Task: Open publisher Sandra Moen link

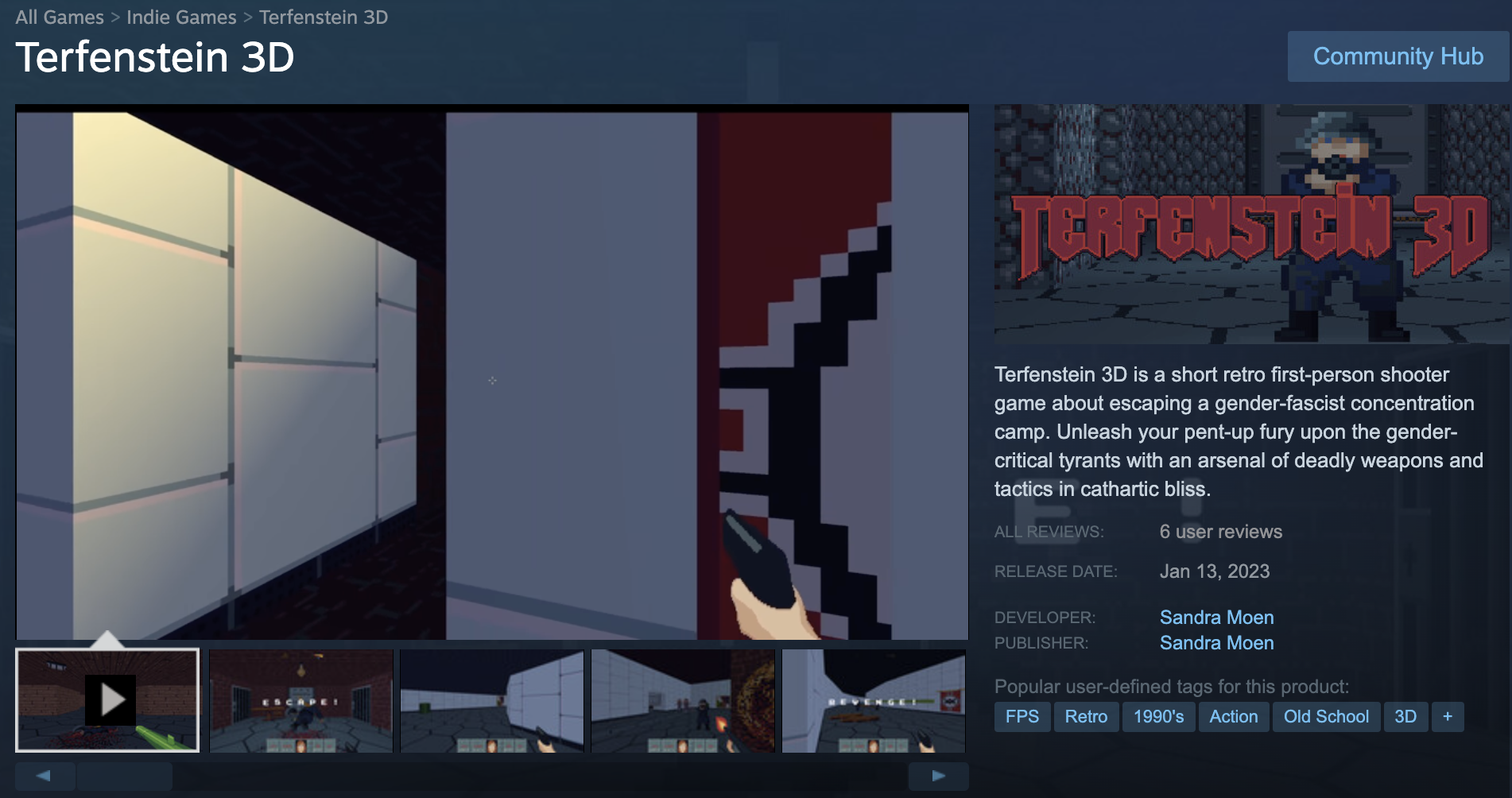Action: pos(1216,643)
